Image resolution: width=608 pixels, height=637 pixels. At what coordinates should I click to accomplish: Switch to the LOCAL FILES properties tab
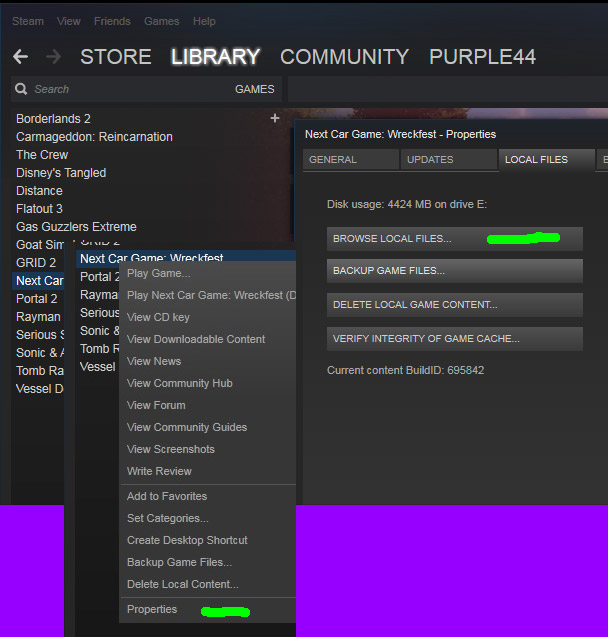click(x=547, y=159)
